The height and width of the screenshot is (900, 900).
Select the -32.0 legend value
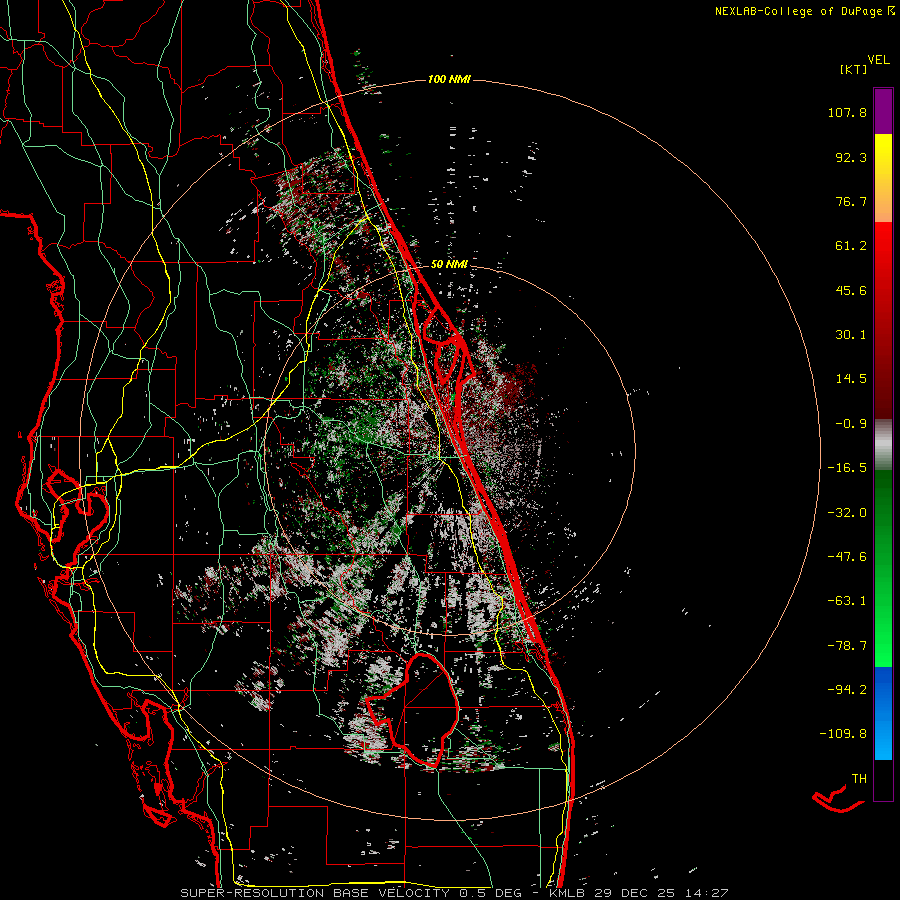click(847, 513)
